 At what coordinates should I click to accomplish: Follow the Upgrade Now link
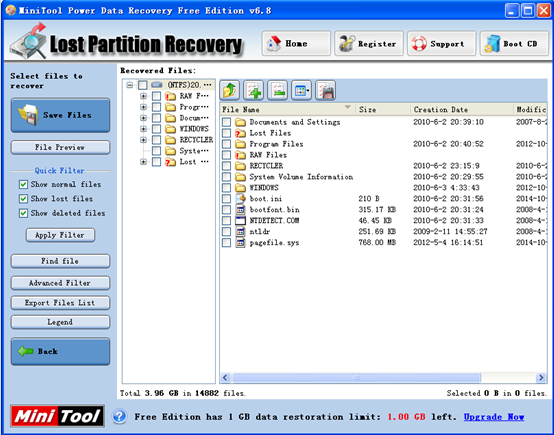(x=494, y=417)
